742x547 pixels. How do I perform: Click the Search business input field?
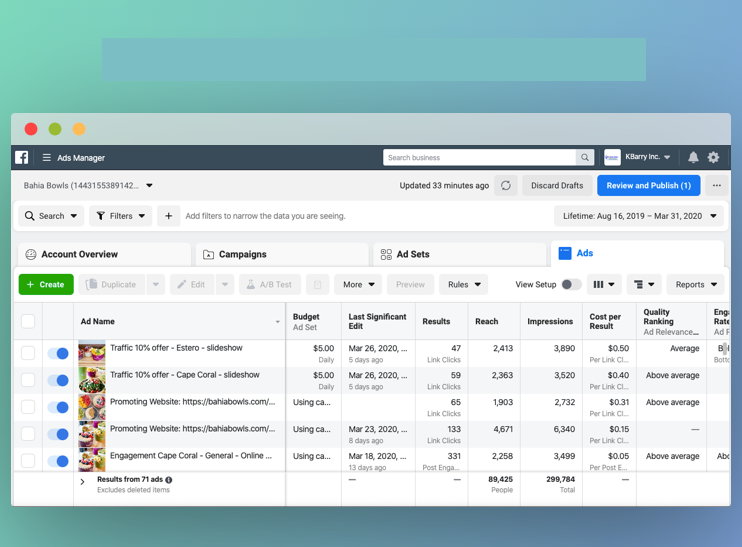click(x=480, y=157)
